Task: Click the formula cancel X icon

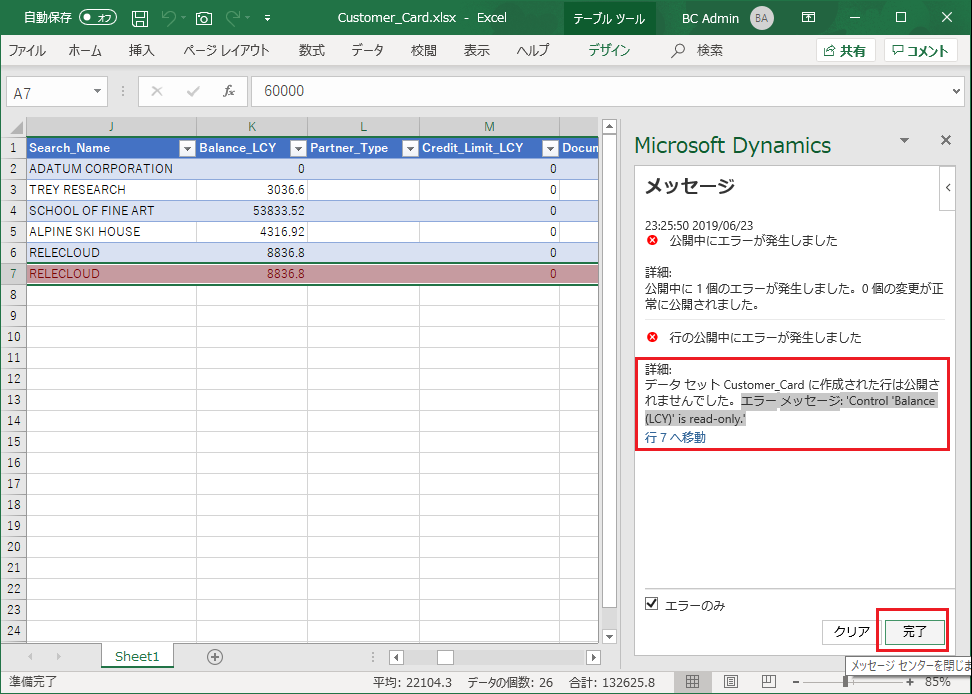Action: 157,92
